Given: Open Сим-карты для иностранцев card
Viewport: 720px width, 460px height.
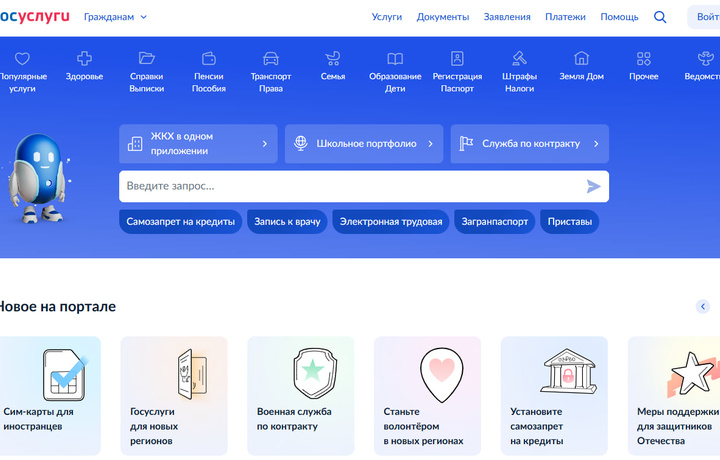Looking at the screenshot, I should 48,396.
